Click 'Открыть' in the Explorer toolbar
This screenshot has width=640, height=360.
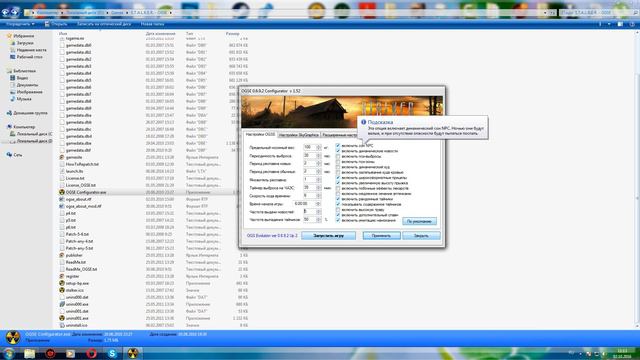pyautogui.click(x=56, y=24)
